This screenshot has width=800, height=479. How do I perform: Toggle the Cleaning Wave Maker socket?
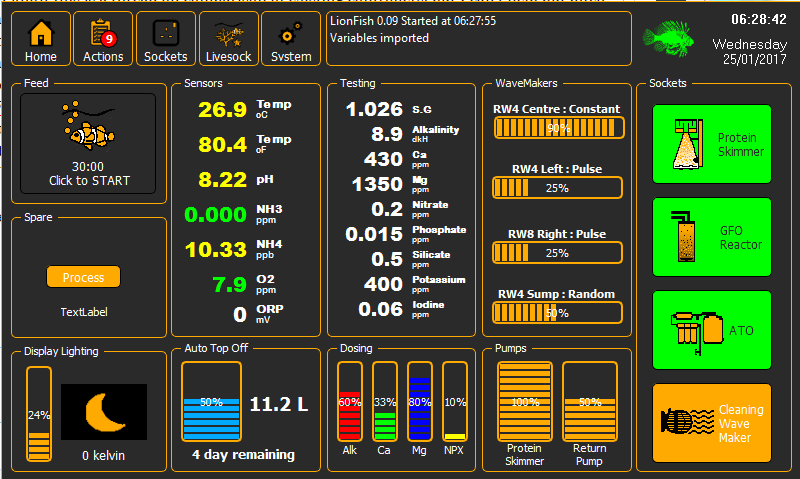[x=712, y=423]
